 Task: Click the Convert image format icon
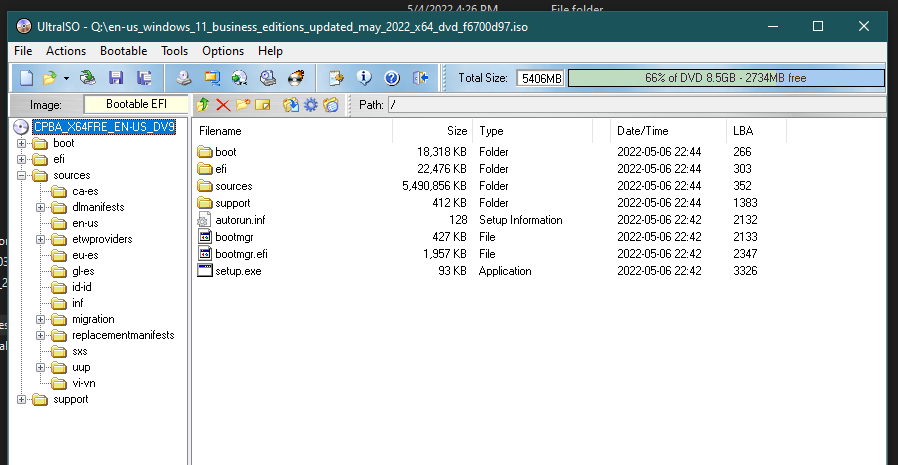pos(212,78)
